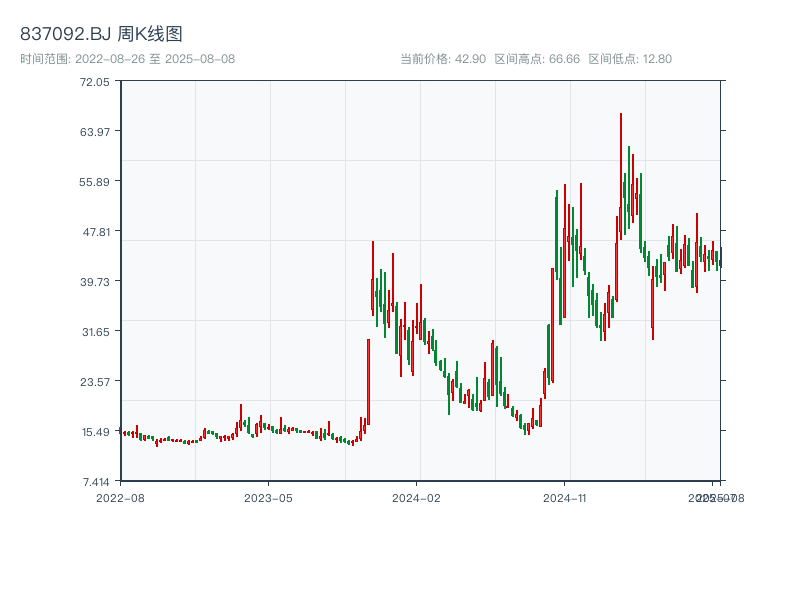Select the 时间范围 date range text
800x600 pixels.
coord(127,59)
